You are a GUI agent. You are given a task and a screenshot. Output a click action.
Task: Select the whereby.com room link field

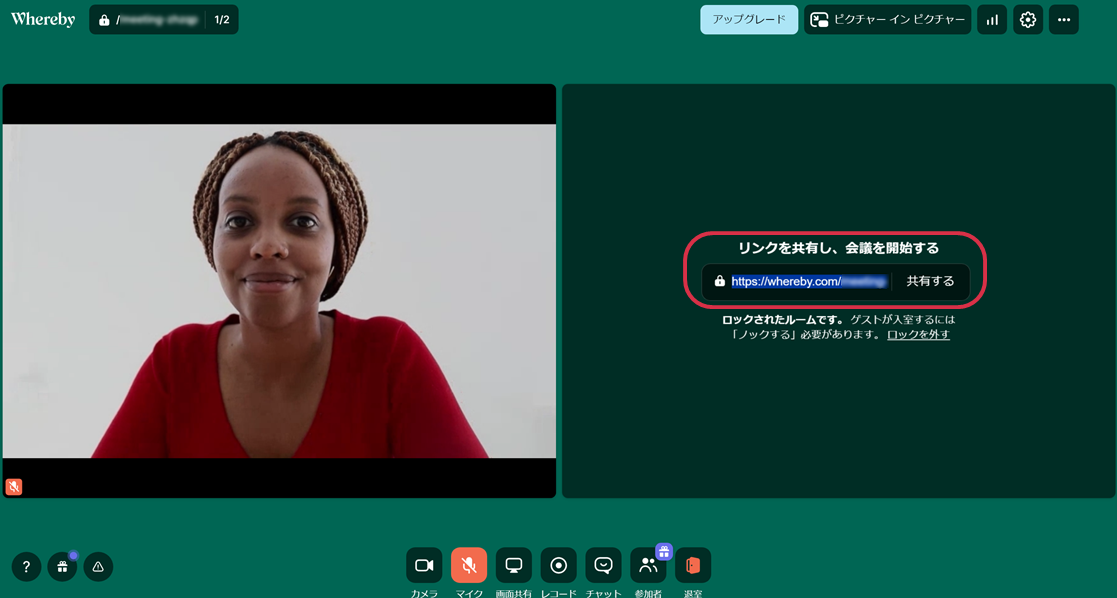(x=808, y=282)
